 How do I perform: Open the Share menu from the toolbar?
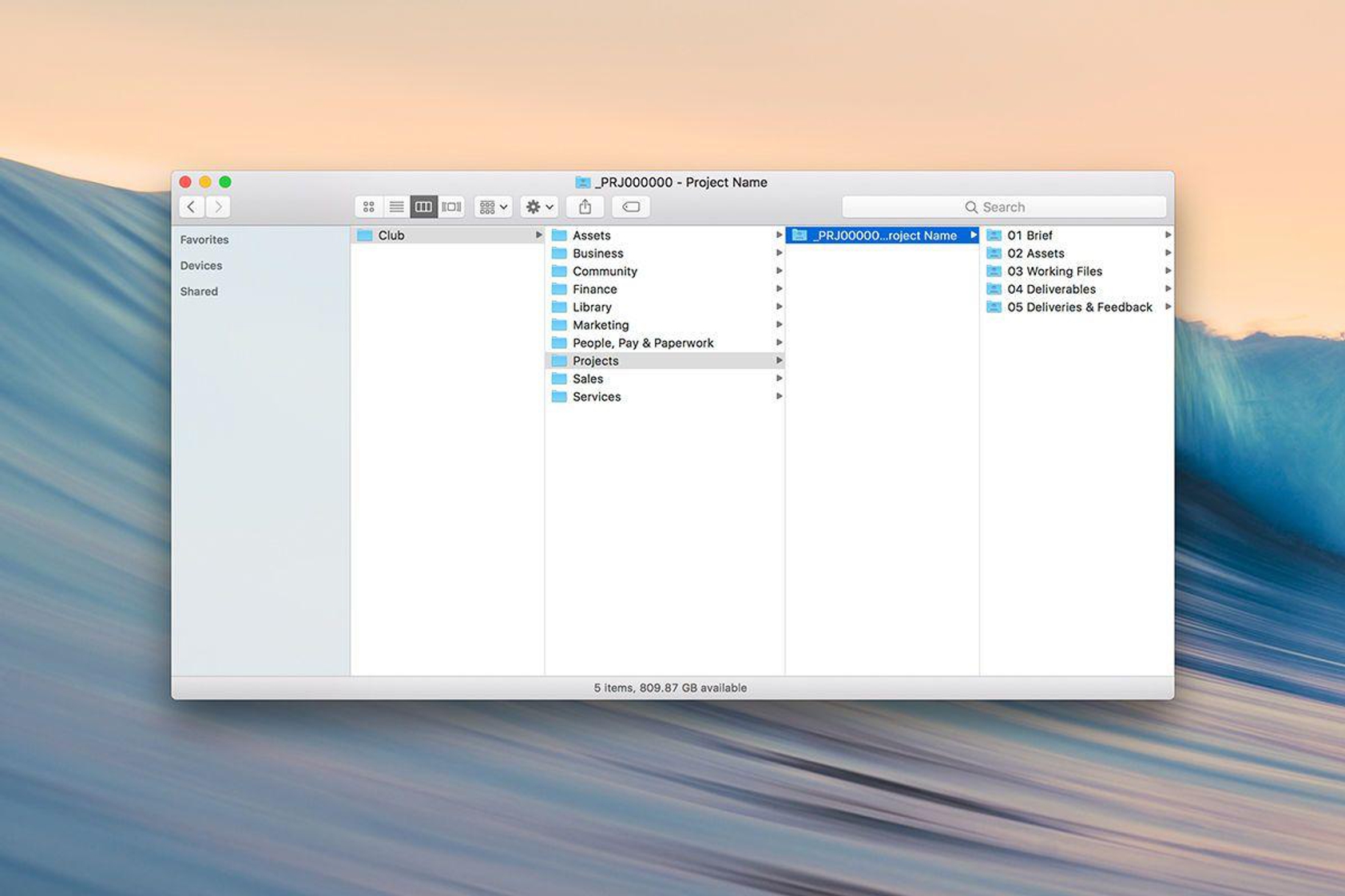click(585, 206)
